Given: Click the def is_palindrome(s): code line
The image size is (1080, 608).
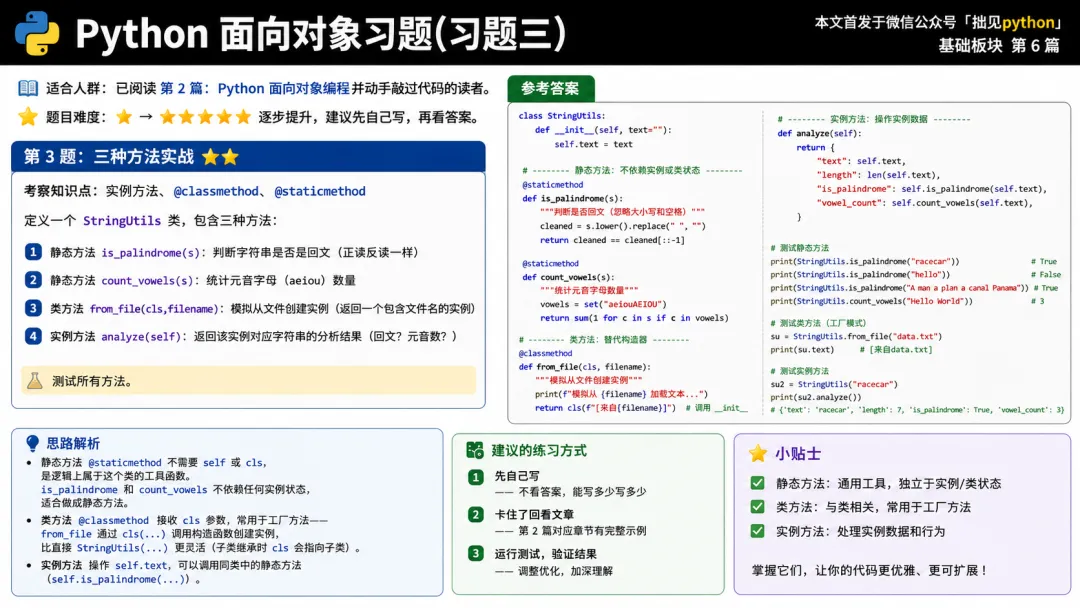Looking at the screenshot, I should [x=572, y=198].
